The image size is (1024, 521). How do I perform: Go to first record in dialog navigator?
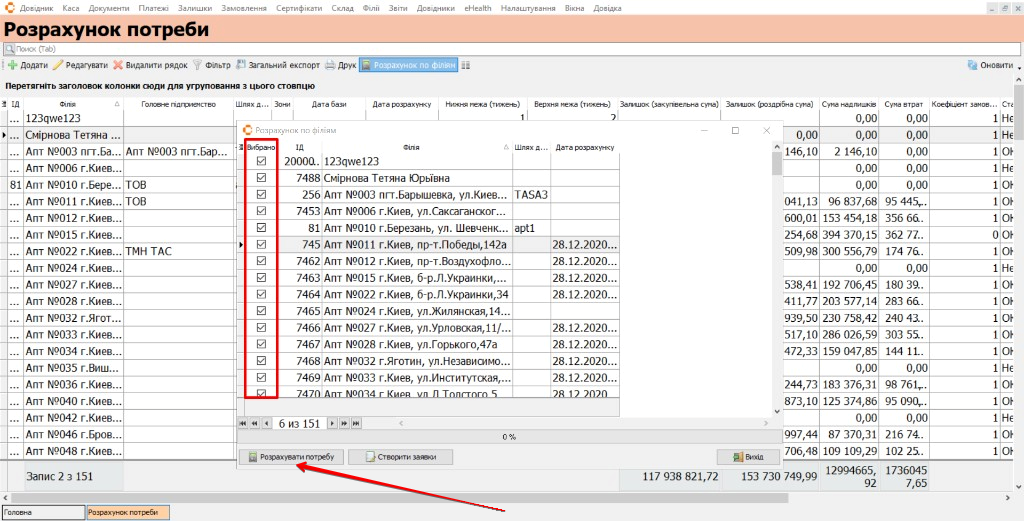click(243, 424)
